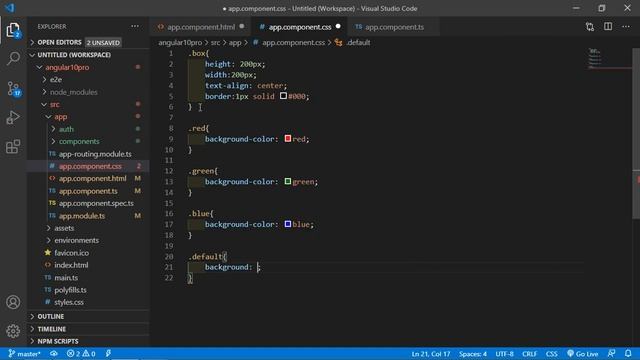Open the Manage gear icon
Image resolution: width=640 pixels, height=360 pixels.
click(x=13, y=331)
